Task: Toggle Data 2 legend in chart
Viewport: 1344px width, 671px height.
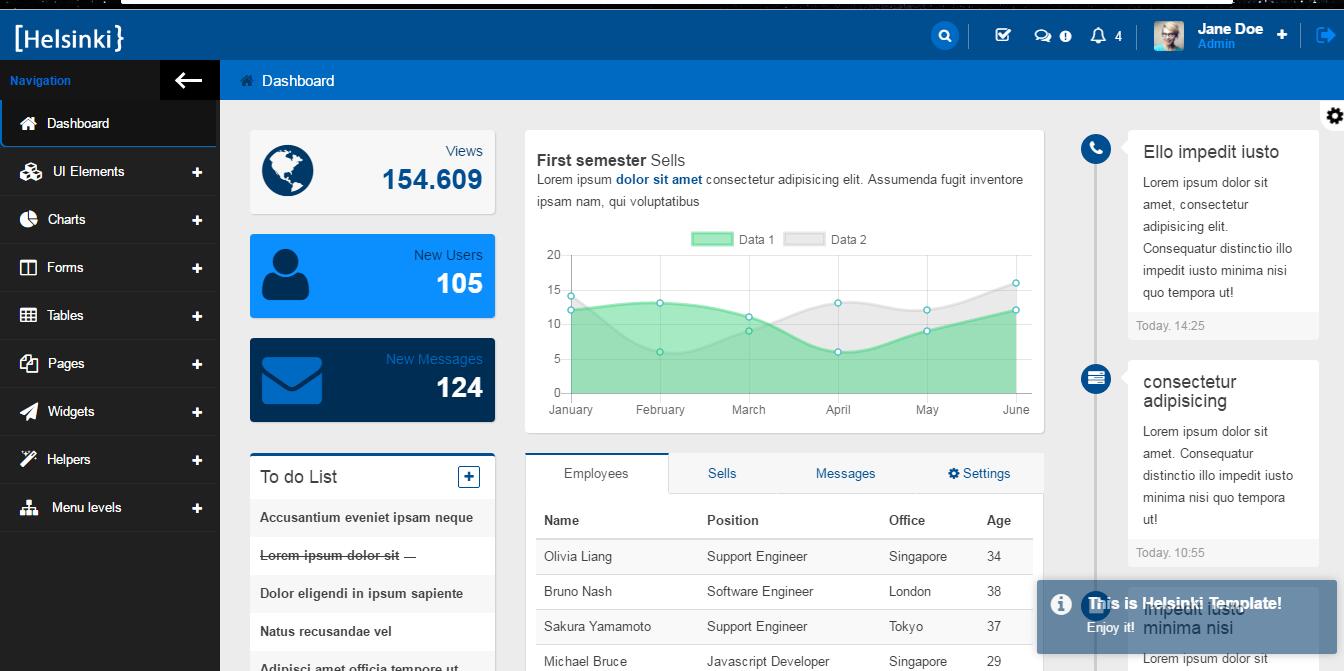Action: (x=825, y=239)
